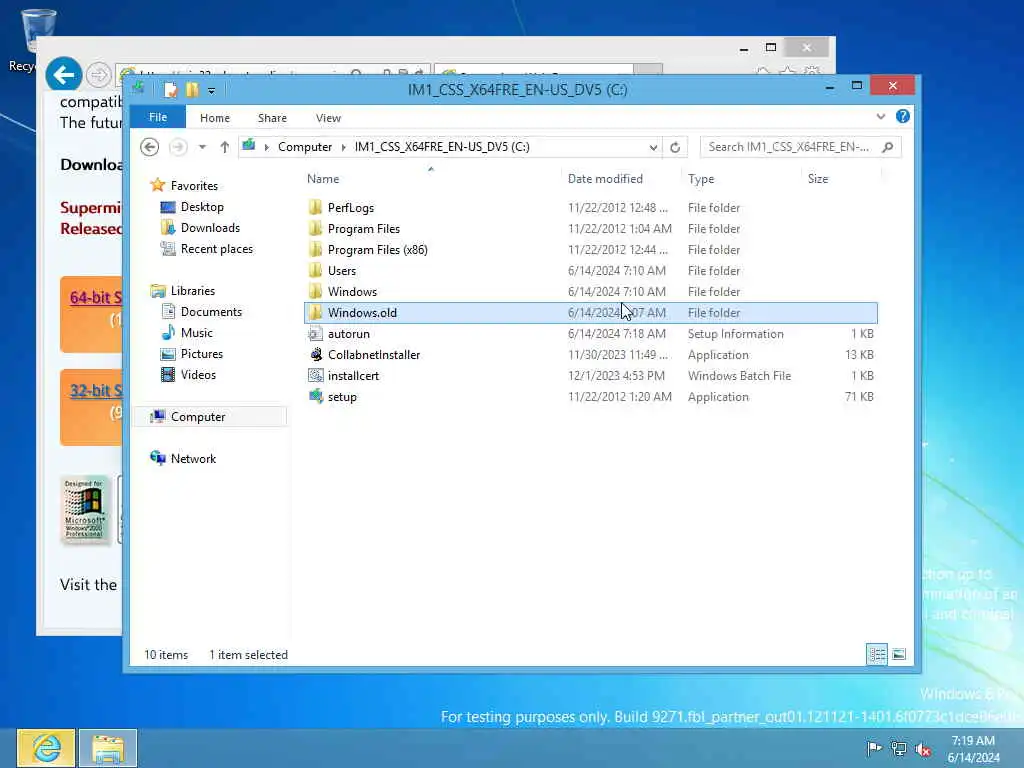Image resolution: width=1024 pixels, height=768 pixels.
Task: Open Internet Explorer from the taskbar
Action: point(46,748)
